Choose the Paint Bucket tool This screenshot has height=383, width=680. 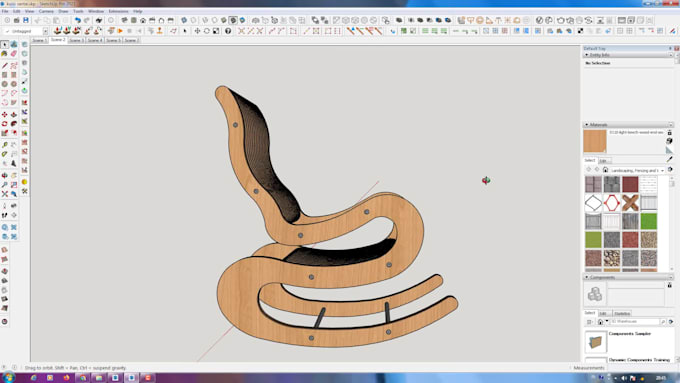pyautogui.click(x=4, y=54)
